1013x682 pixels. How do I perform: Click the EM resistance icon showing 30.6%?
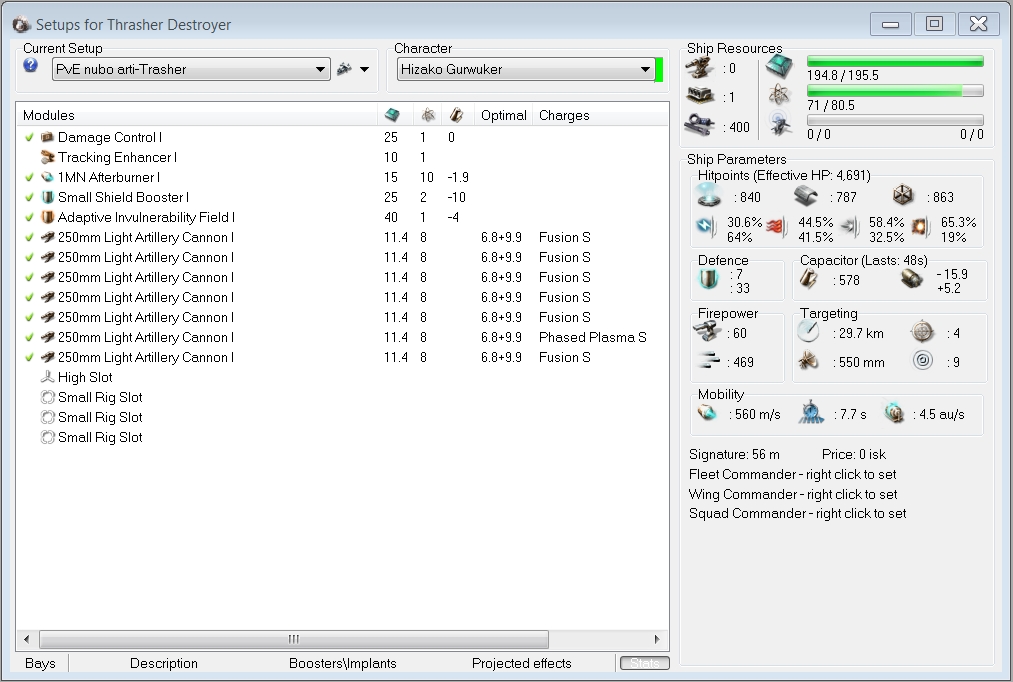coord(705,227)
